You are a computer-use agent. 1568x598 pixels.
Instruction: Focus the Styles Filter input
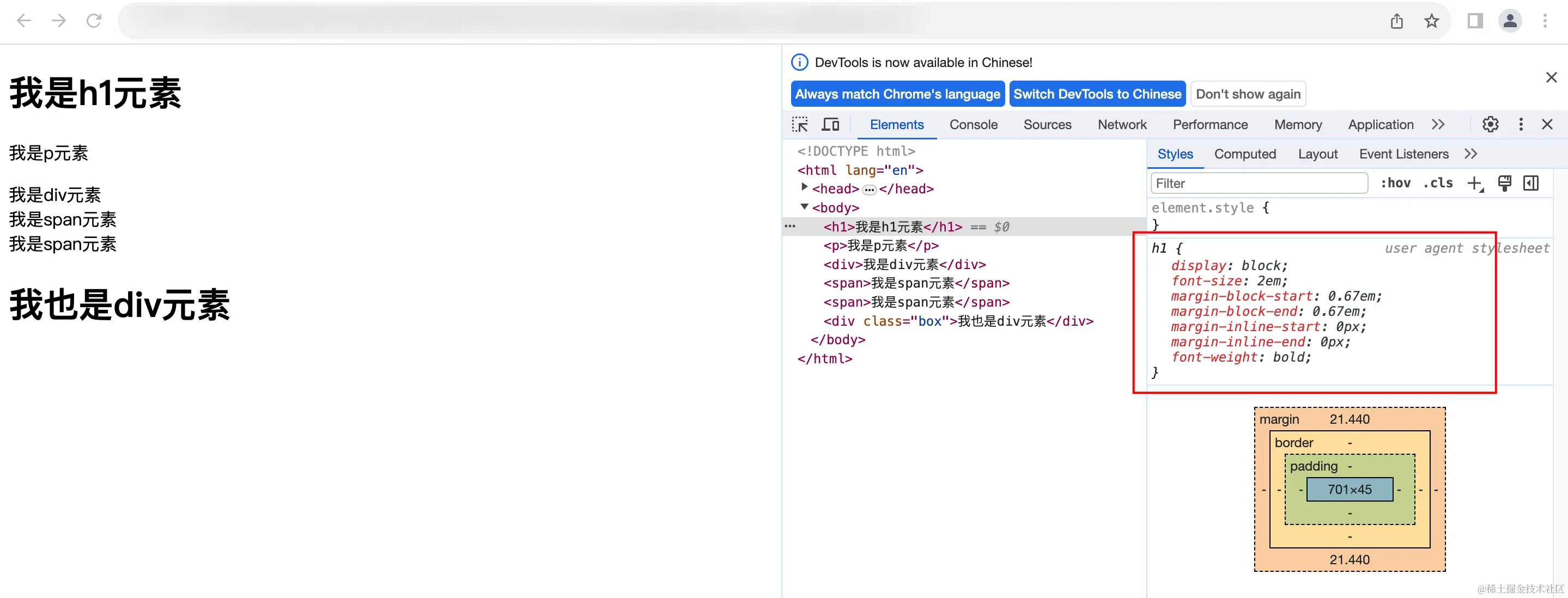(1259, 183)
